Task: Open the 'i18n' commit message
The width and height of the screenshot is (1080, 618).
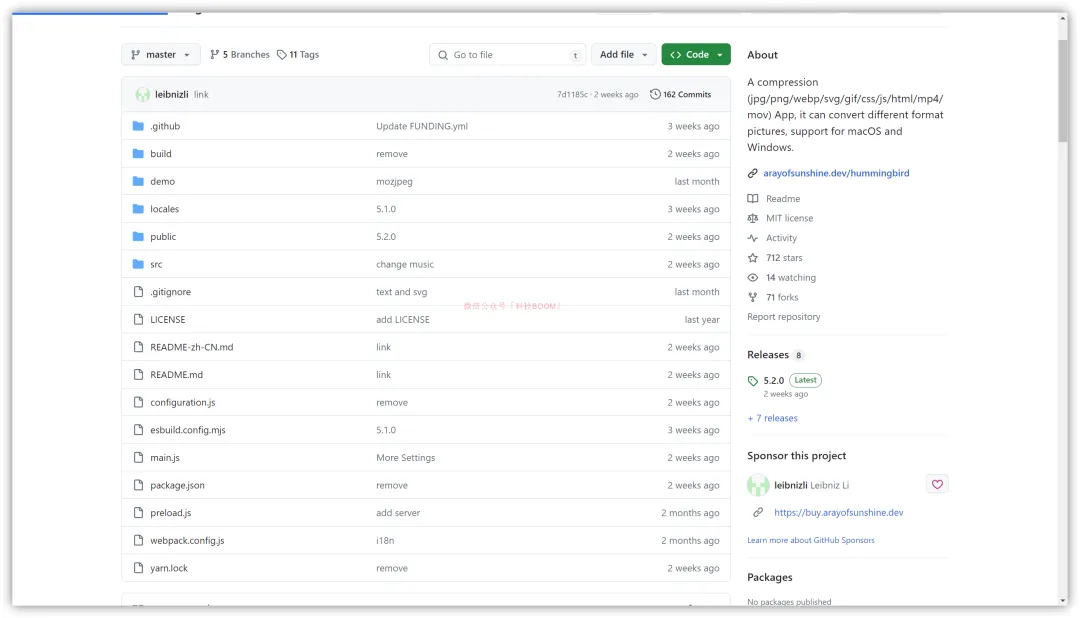Action: (385, 540)
